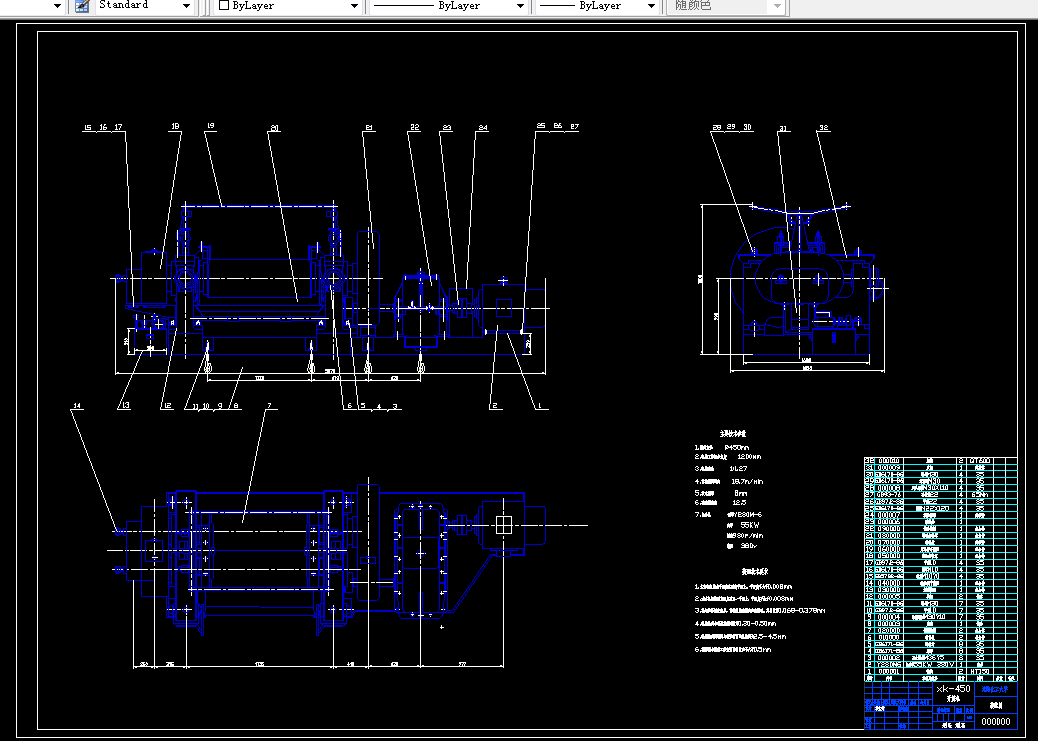Select the drawing title text xk-450
This screenshot has height=741, width=1038.
(953, 689)
